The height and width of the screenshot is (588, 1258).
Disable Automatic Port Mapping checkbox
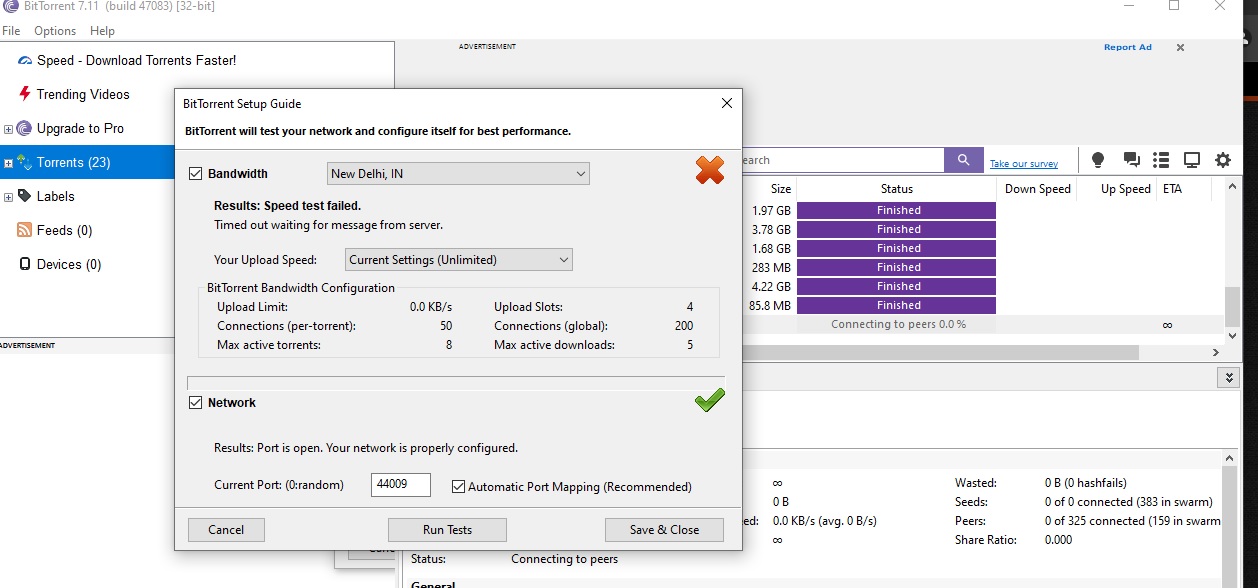click(459, 487)
